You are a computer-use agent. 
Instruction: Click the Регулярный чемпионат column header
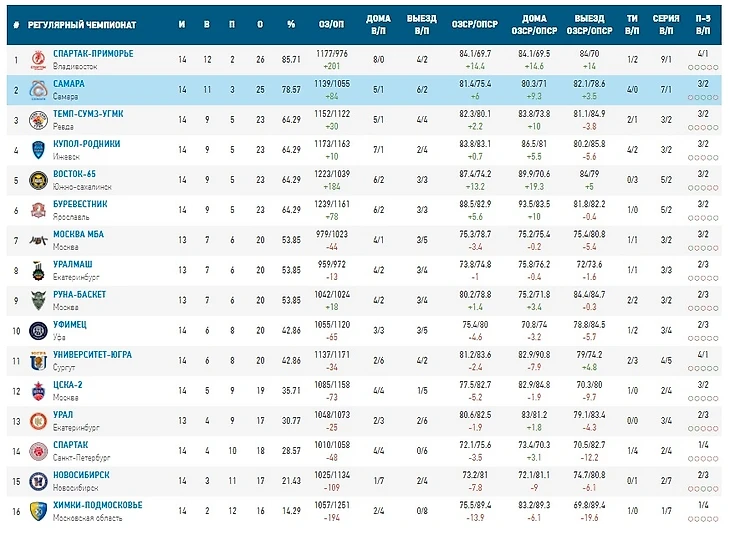coord(75,23)
